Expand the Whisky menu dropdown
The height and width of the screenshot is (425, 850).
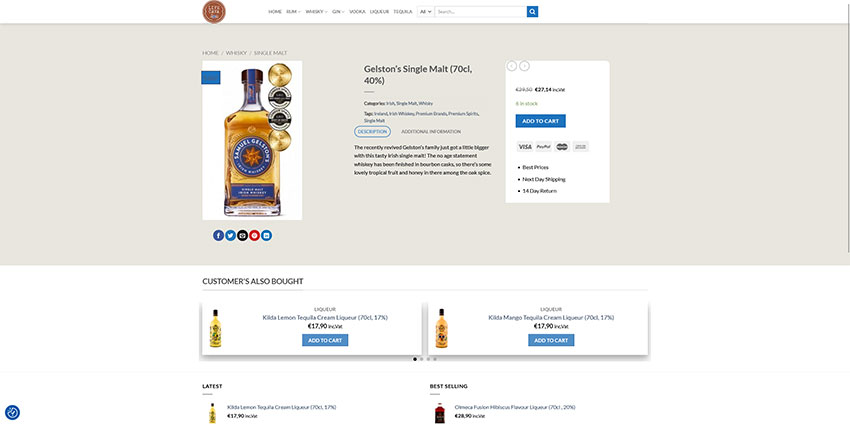pos(316,12)
